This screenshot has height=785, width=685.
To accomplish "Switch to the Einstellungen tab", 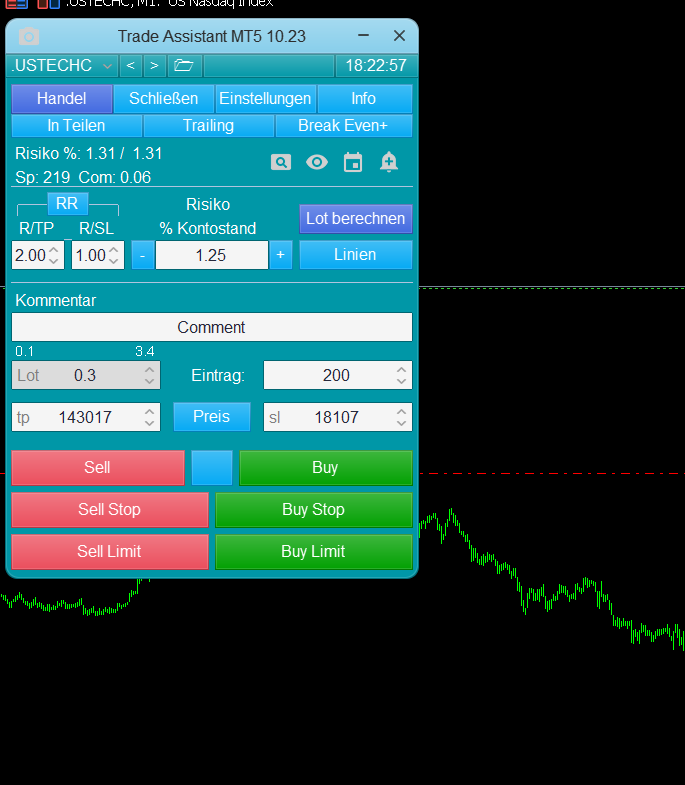I will 265,99.
